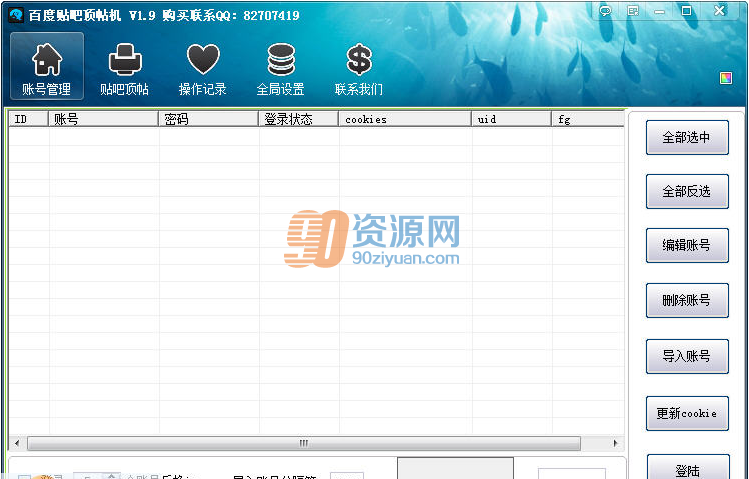Sort by the ID column header
Screen dimensions: 749x479
pyautogui.click(x=29, y=119)
